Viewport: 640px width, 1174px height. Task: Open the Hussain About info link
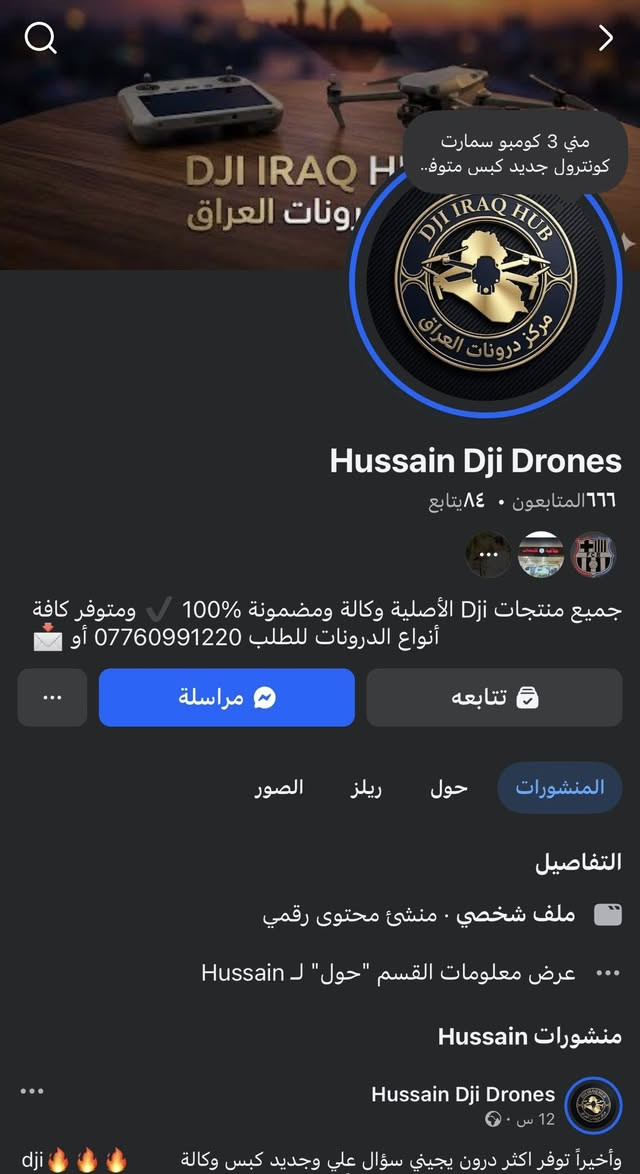coord(388,973)
